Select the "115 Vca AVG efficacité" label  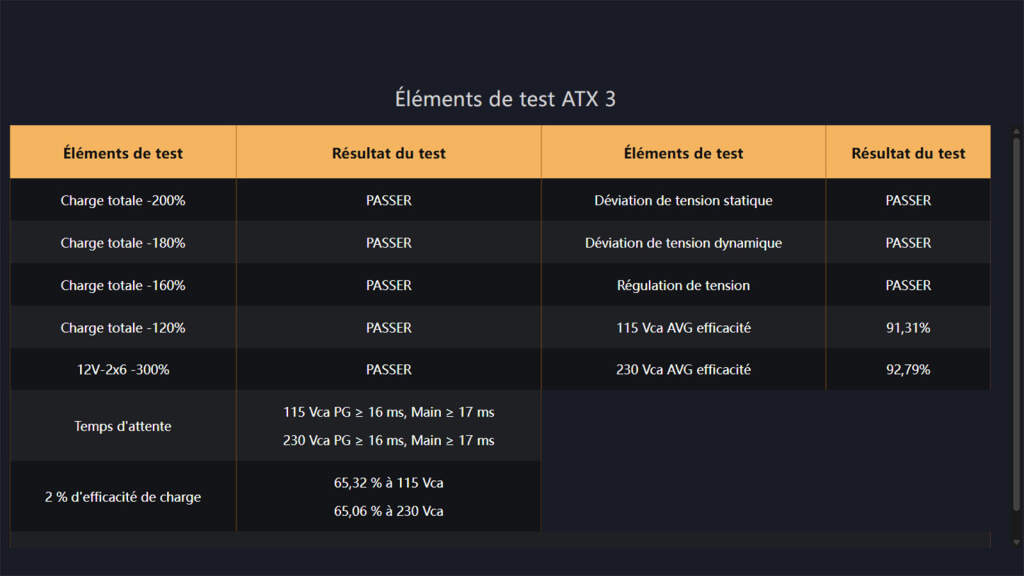tap(683, 328)
